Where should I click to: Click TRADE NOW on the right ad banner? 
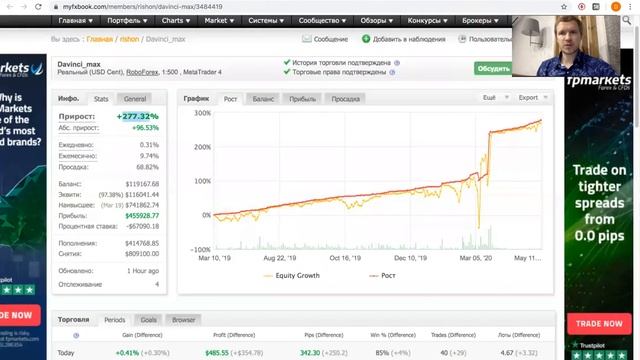tap(599, 324)
